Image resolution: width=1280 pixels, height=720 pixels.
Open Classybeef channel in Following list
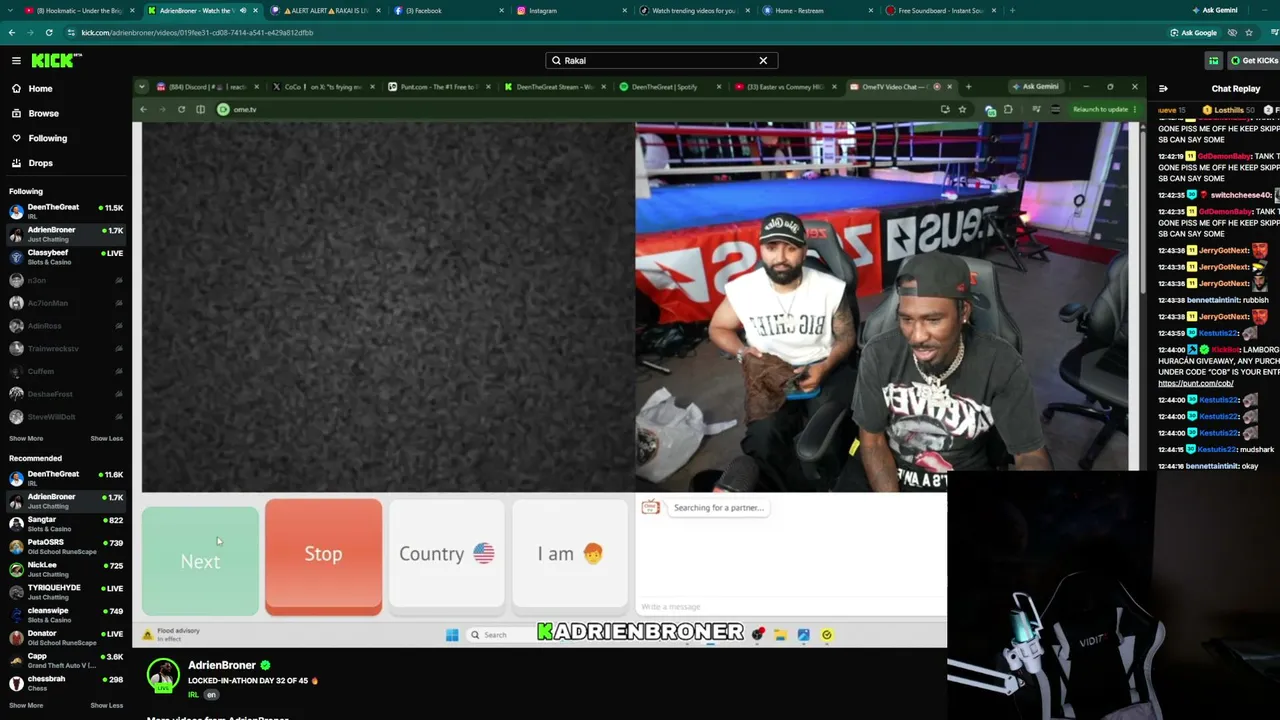(x=64, y=257)
